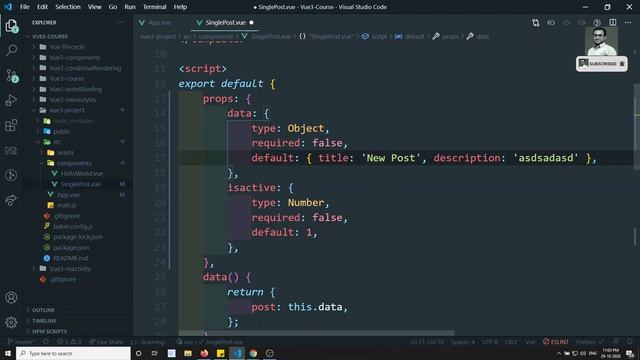Open the Windows Start menu

8,353
